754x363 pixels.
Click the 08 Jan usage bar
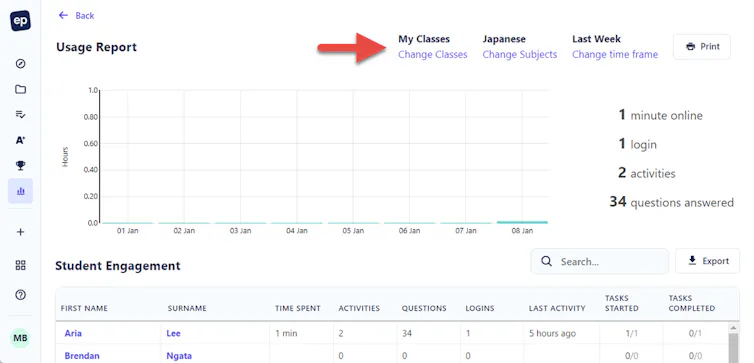522,222
